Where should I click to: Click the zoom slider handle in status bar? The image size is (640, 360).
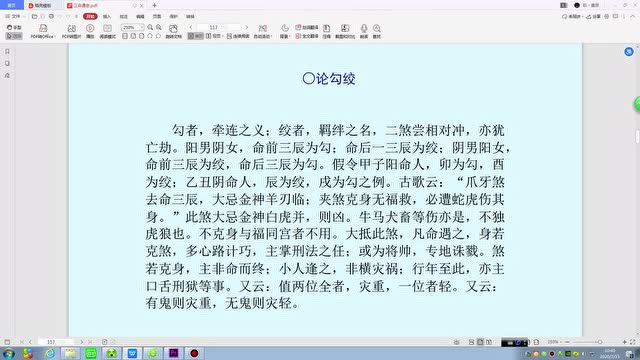[x=600, y=342]
